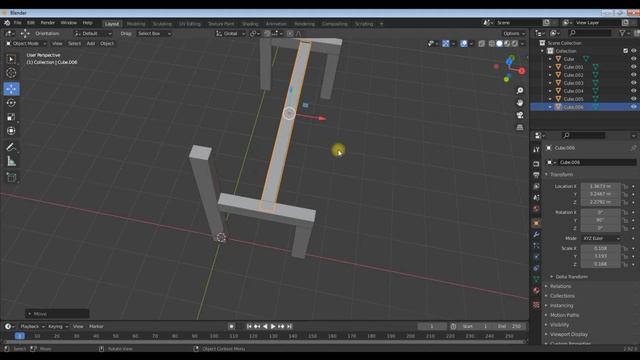Viewport: 640px width, 360px height.
Task: Open the Texture properties checker tab
Action: click(536, 304)
